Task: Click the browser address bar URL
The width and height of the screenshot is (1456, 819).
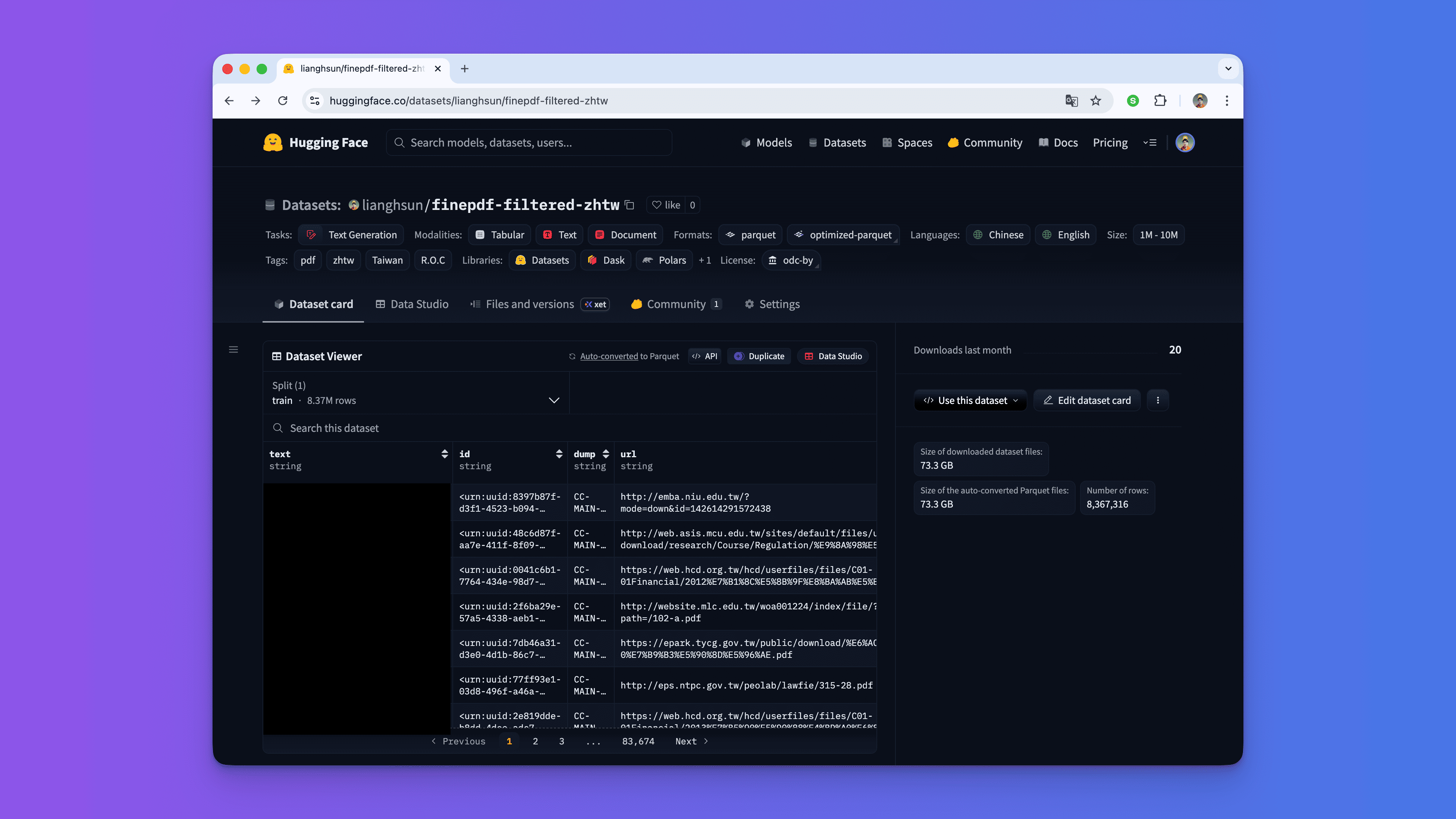Action: (468, 101)
